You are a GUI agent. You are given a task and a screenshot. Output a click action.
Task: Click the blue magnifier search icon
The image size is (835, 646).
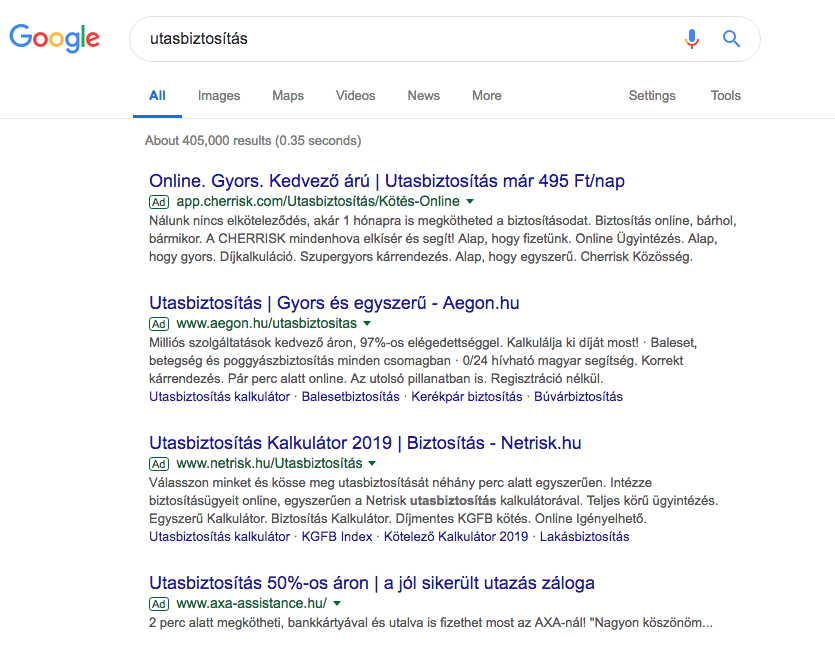click(x=731, y=39)
